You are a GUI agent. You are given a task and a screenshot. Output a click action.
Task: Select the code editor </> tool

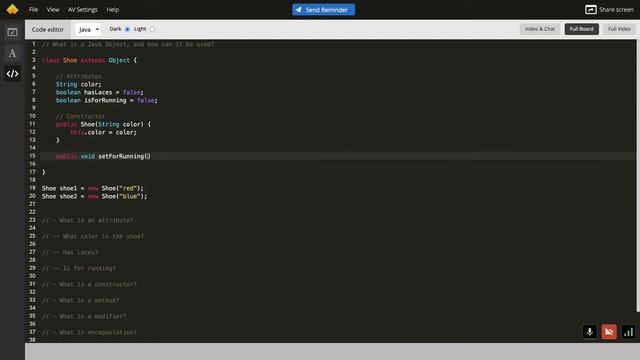coord(12,74)
